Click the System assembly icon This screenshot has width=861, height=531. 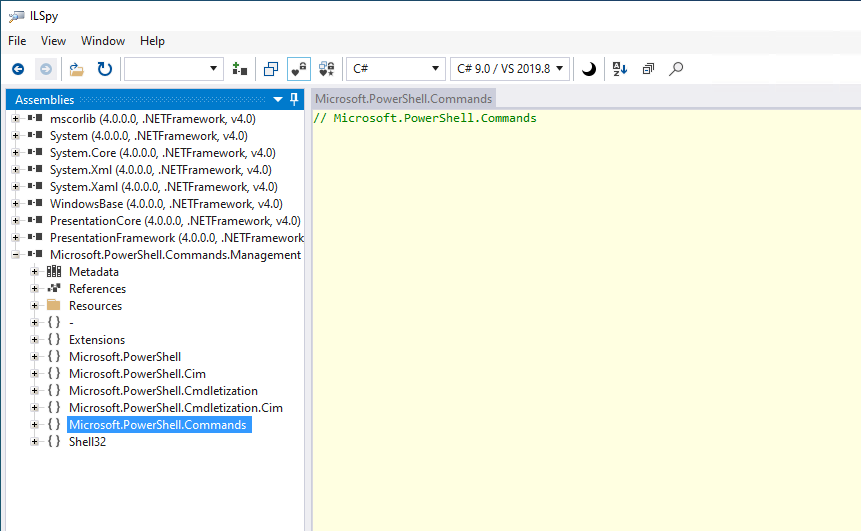click(x=36, y=135)
